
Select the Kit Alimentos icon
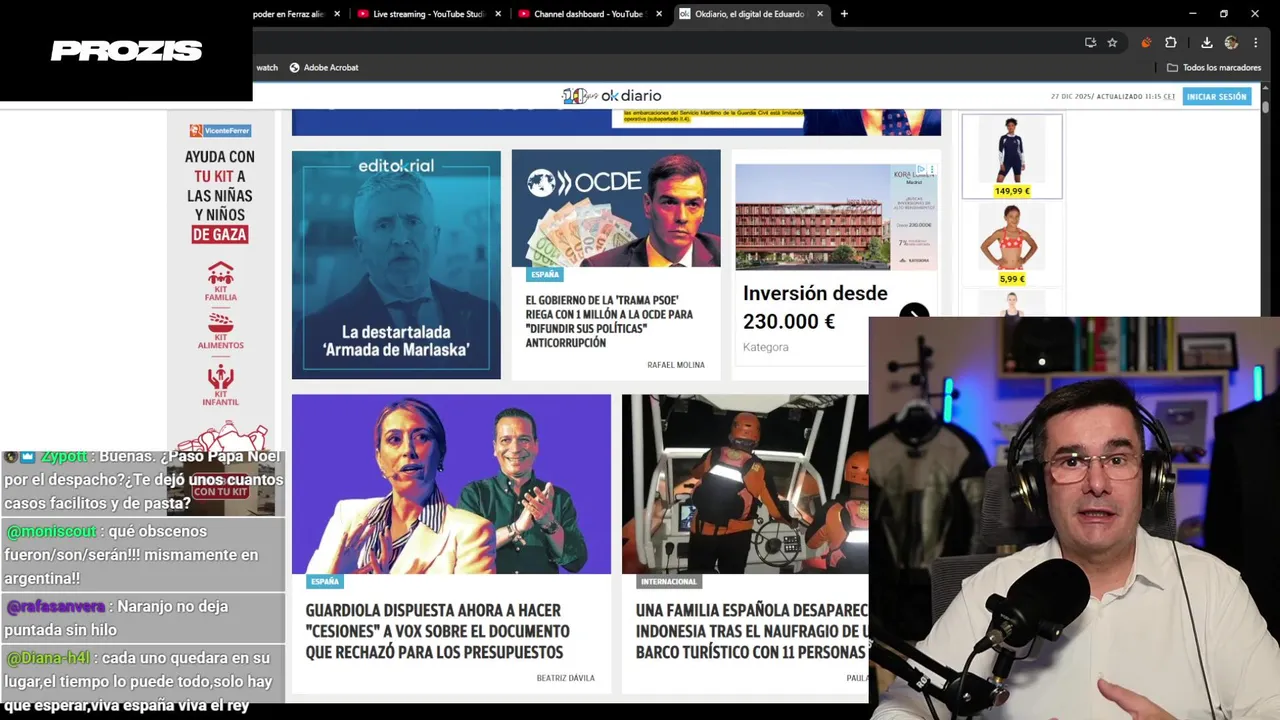(x=220, y=331)
